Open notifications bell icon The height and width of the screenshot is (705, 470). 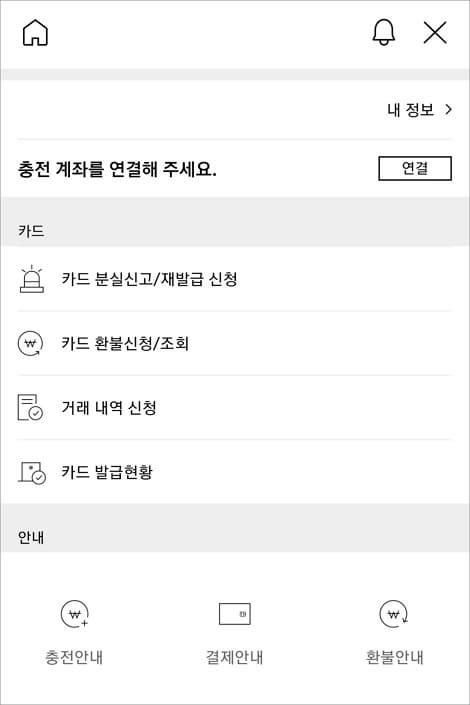pos(384,32)
